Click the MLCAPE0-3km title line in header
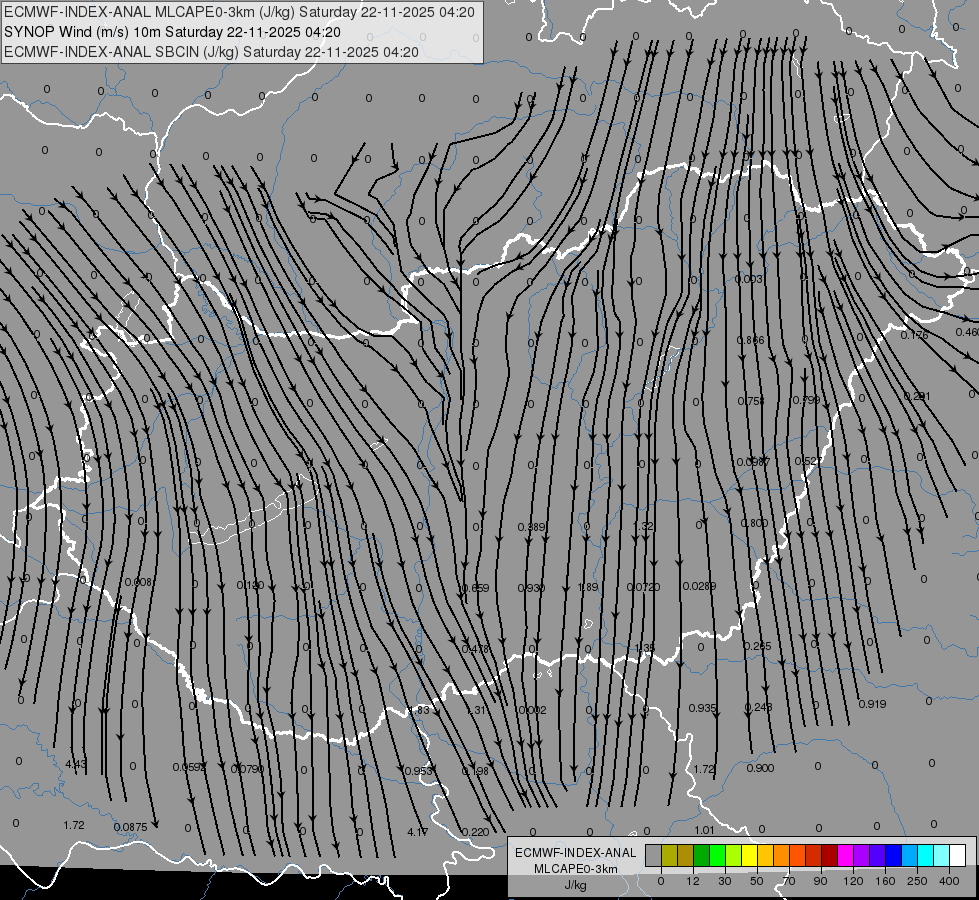 tap(239, 12)
